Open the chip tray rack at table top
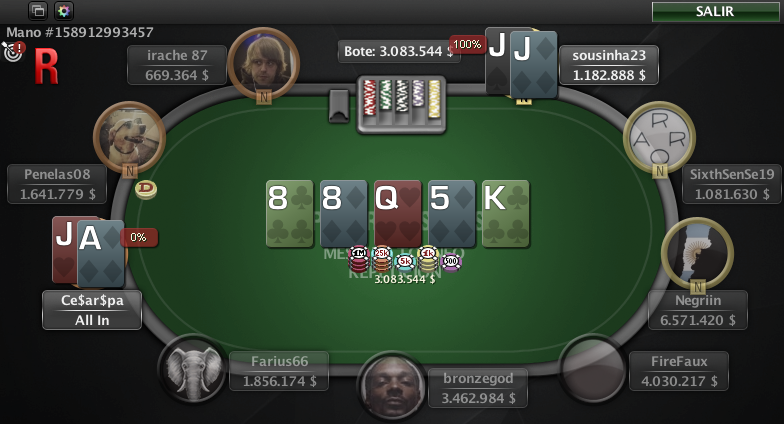Image resolution: width=784 pixels, height=424 pixels. click(x=401, y=105)
